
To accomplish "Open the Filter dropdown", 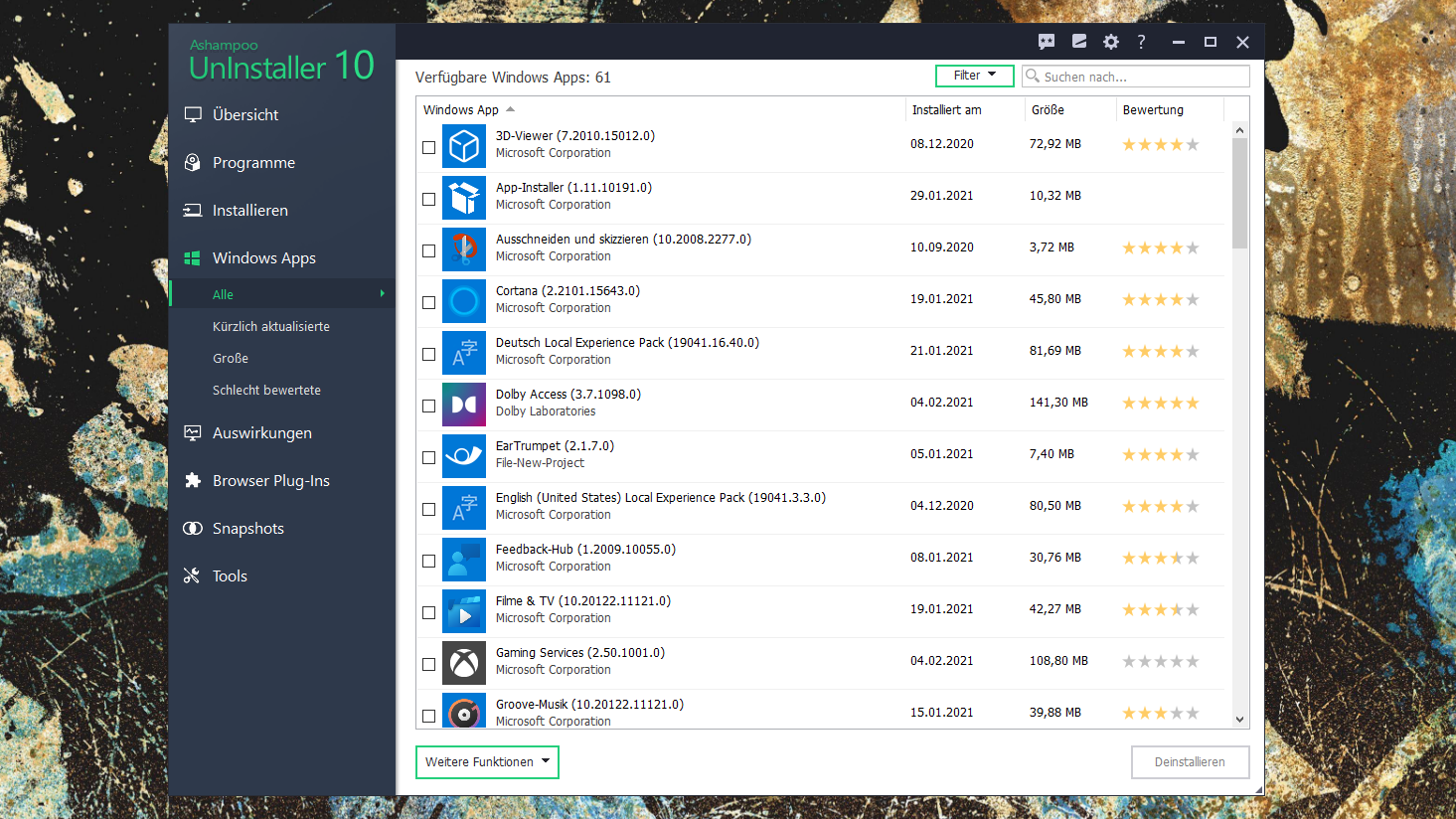I will (974, 76).
